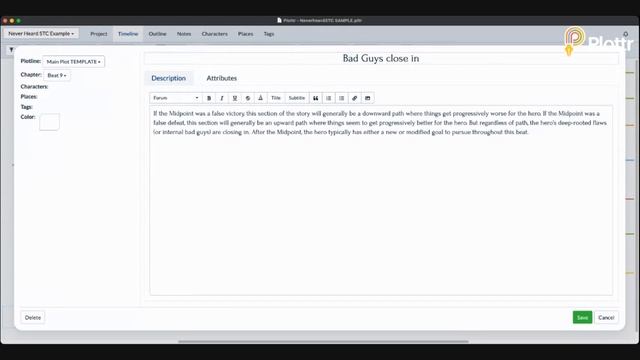Toggle italic formatting in the editor toolbar
Image resolution: width=640 pixels, height=360 pixels.
pos(222,98)
